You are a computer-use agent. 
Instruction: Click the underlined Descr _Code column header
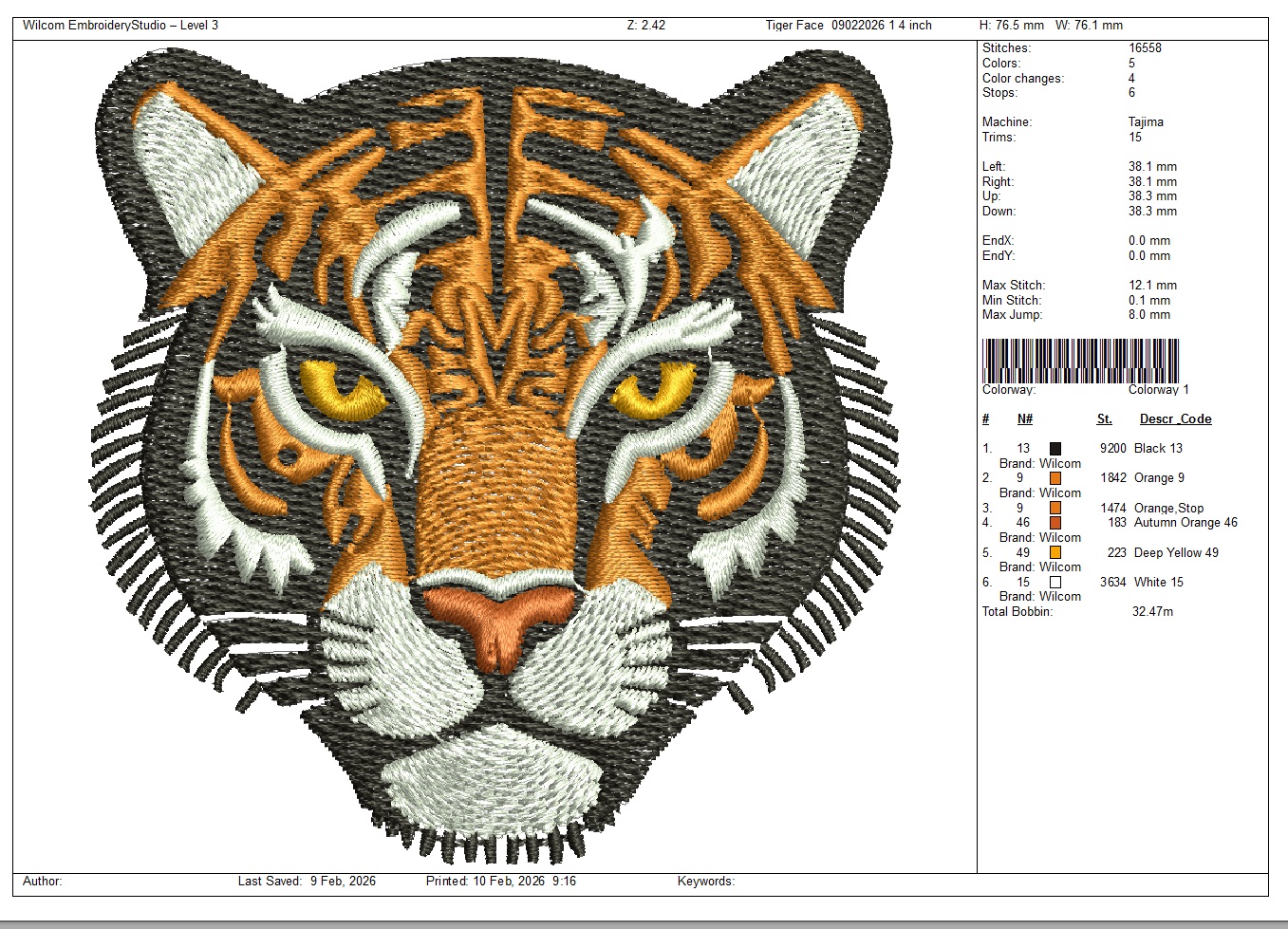pyautogui.click(x=1175, y=419)
